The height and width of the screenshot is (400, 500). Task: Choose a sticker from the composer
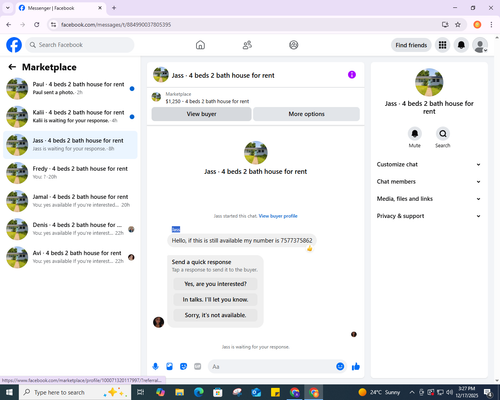click(x=183, y=367)
